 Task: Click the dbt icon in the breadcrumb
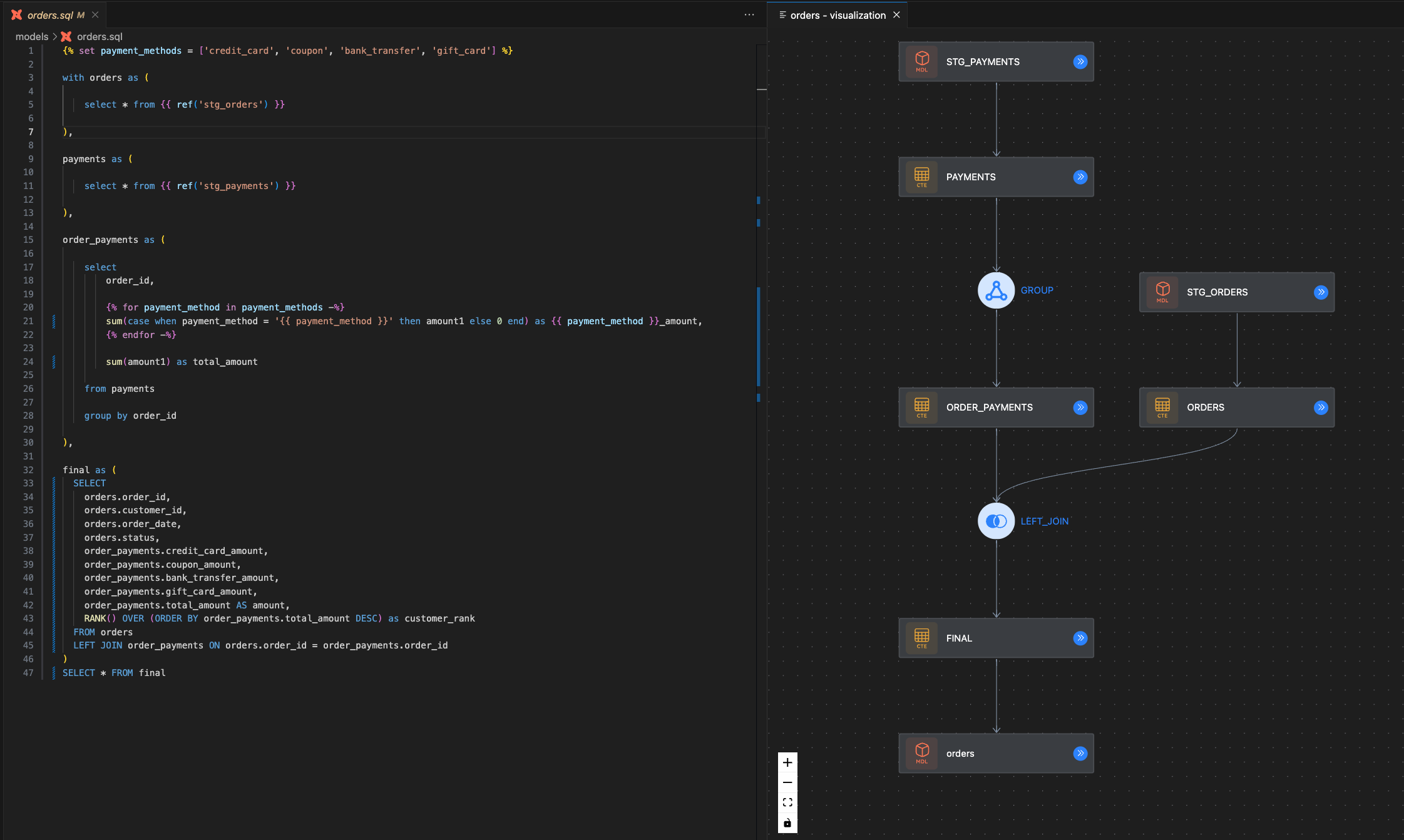pyautogui.click(x=66, y=36)
